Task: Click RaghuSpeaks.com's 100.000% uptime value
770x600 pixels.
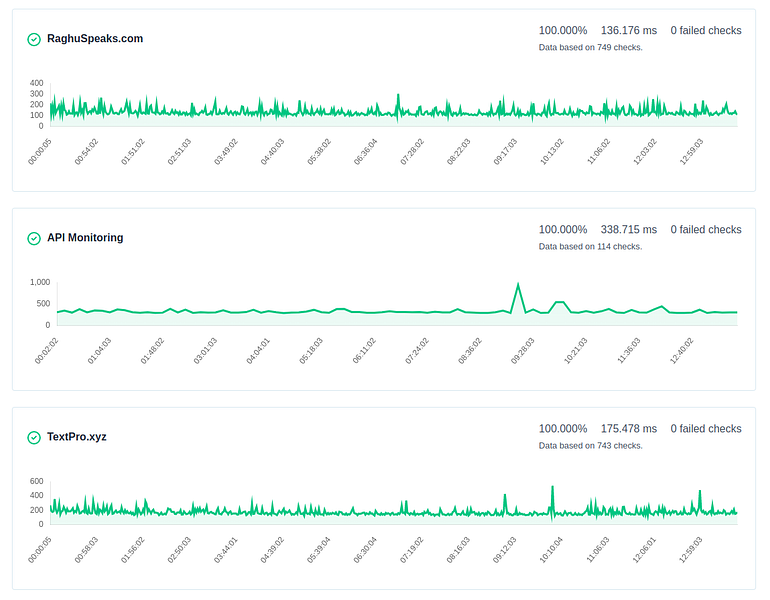Action: [x=563, y=30]
